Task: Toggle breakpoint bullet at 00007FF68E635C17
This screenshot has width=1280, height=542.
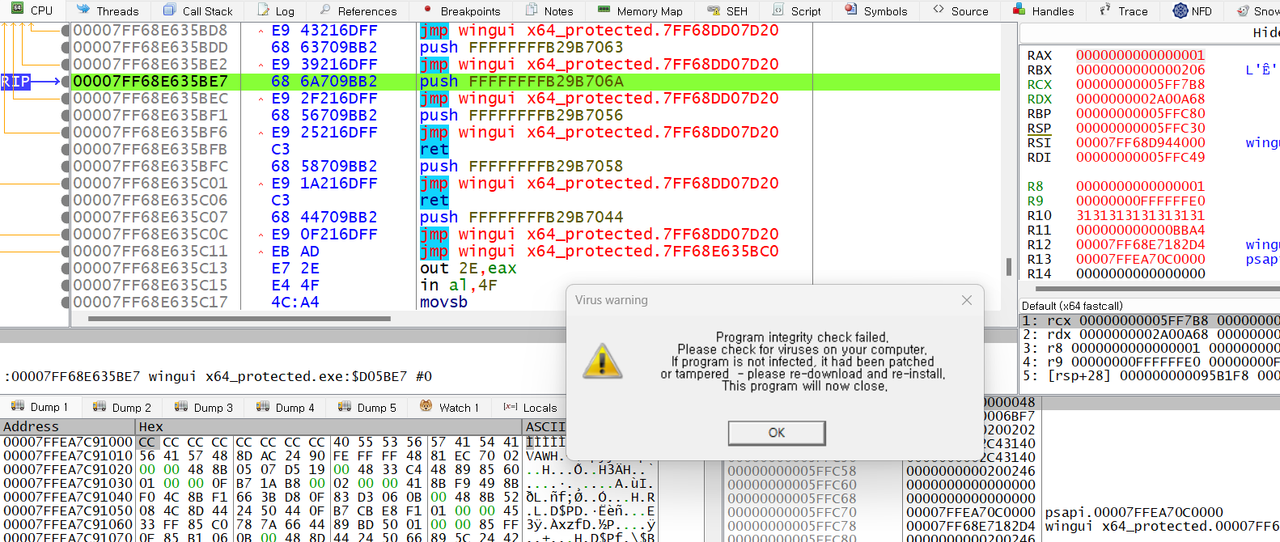Action: 65,302
